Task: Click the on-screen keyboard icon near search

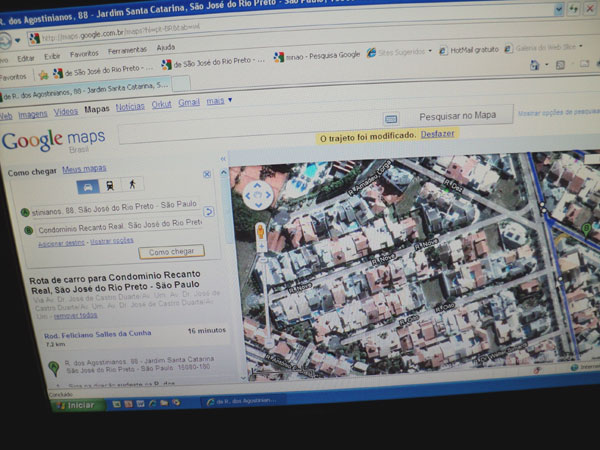Action: click(391, 119)
